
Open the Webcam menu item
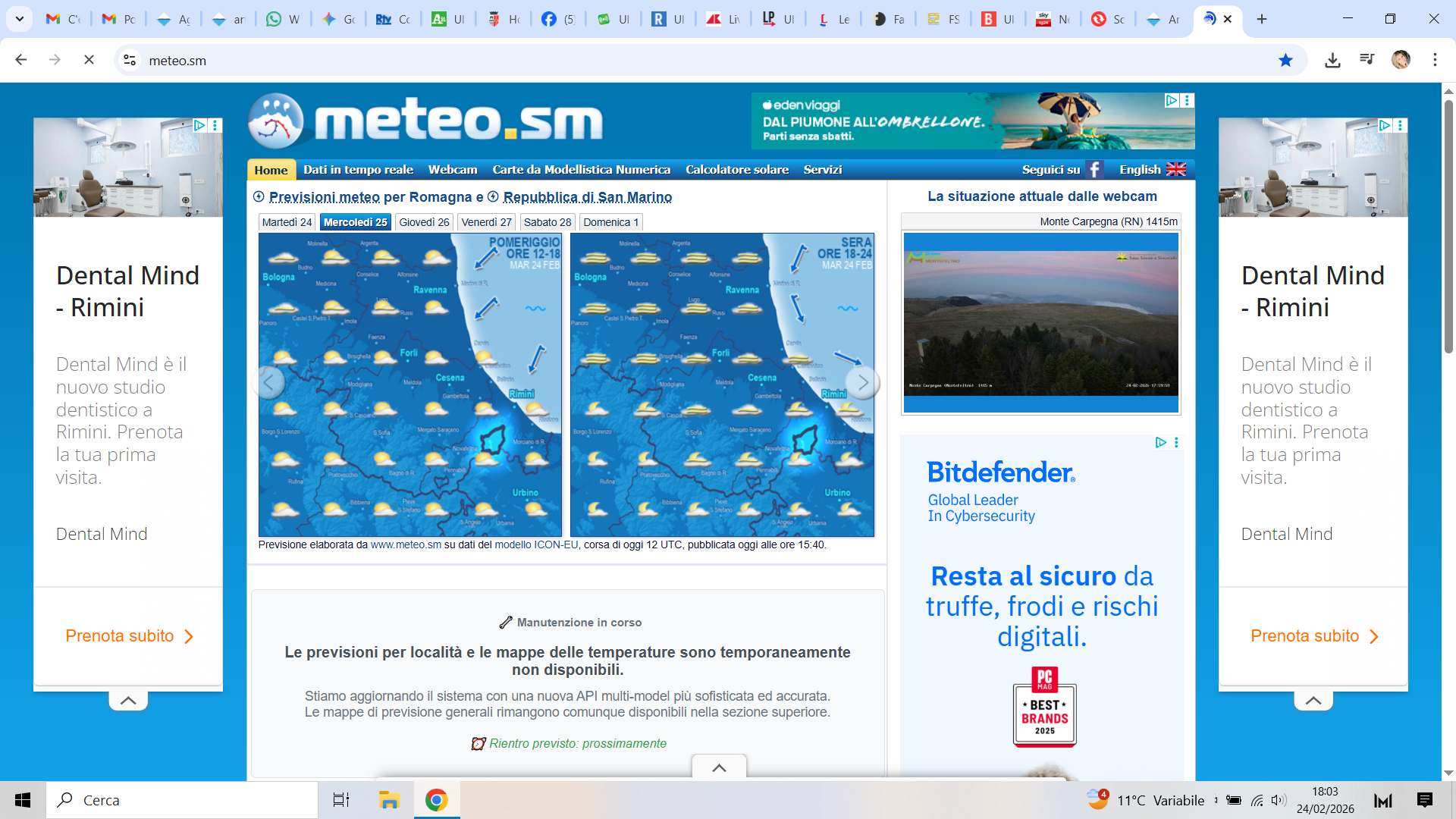[453, 170]
